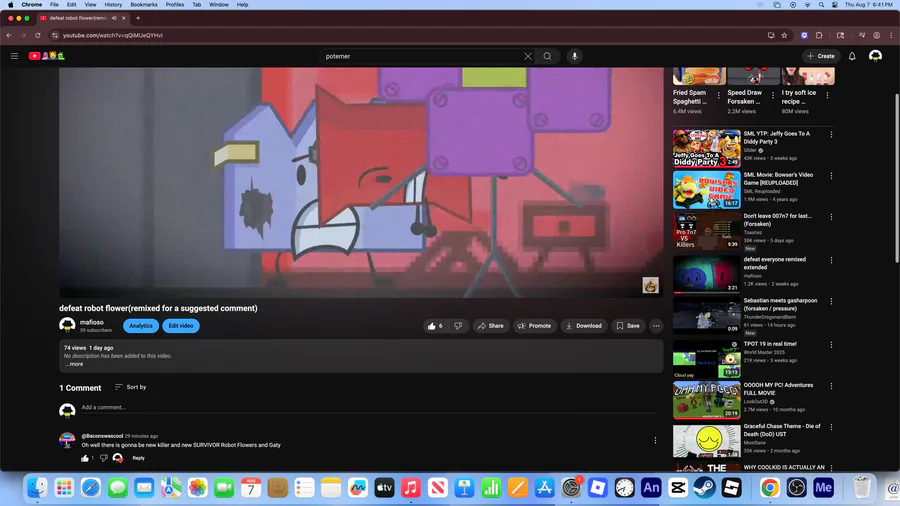Open the notifications bell
Screen dimensions: 900x506
pyautogui.click(x=852, y=56)
